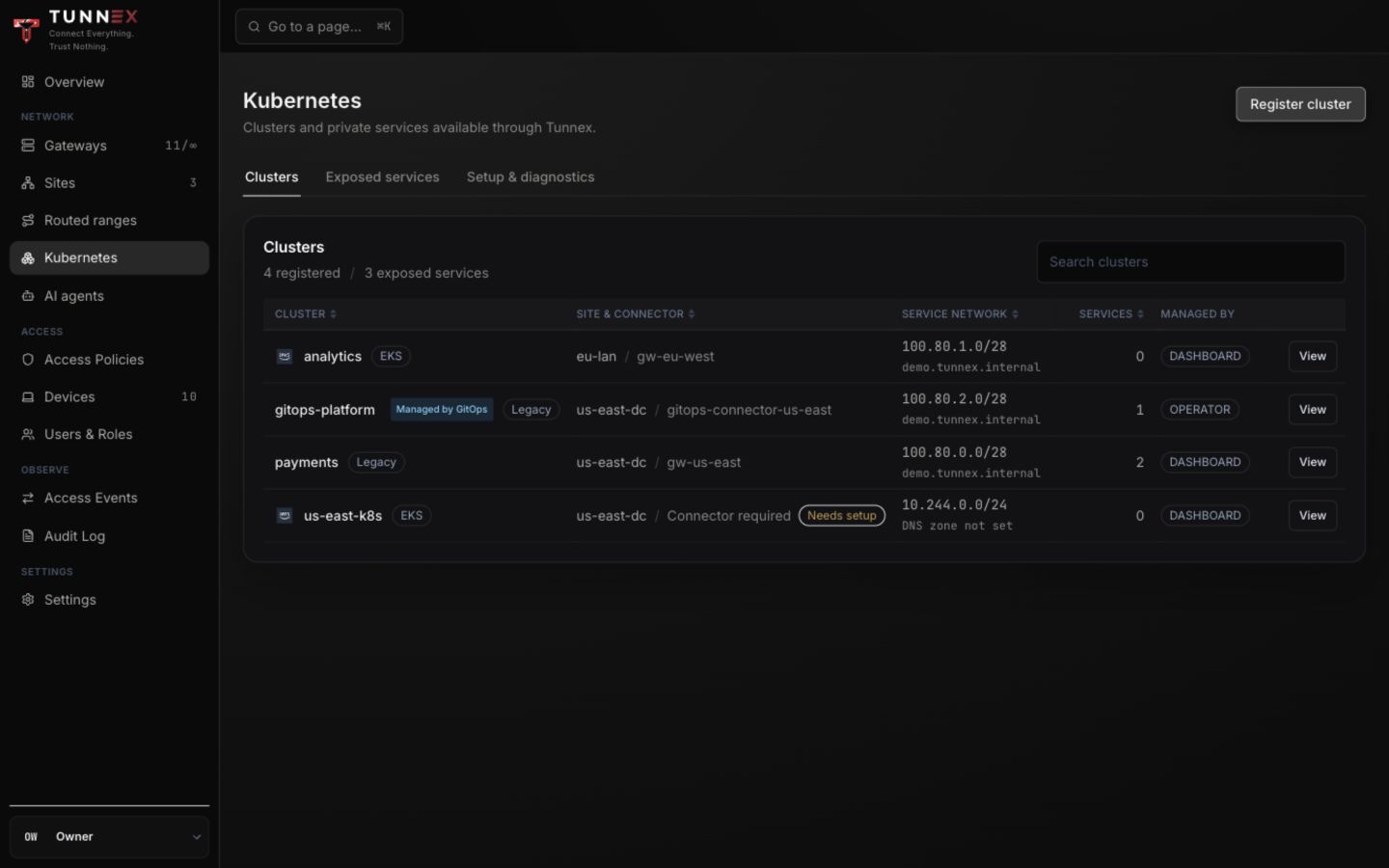1389x868 pixels.
Task: Click the OPERATOR managed-by badge
Action: click(1200, 410)
